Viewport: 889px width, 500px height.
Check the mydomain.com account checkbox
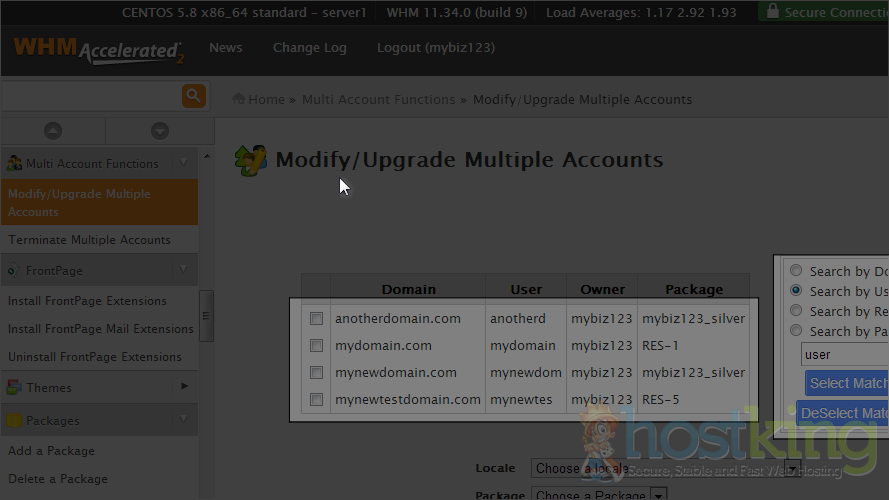tap(316, 346)
